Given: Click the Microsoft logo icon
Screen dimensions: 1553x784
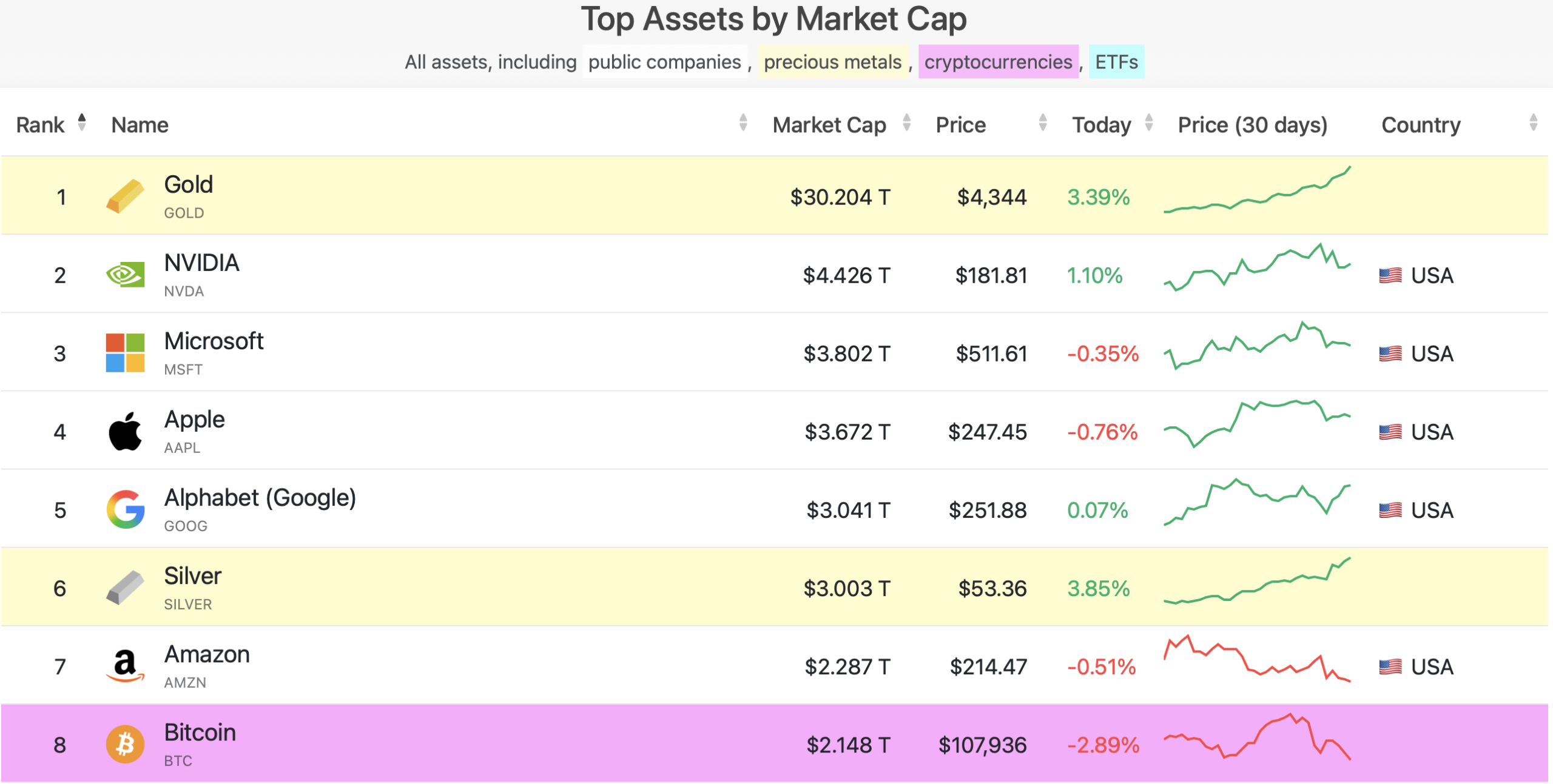Looking at the screenshot, I should [125, 353].
